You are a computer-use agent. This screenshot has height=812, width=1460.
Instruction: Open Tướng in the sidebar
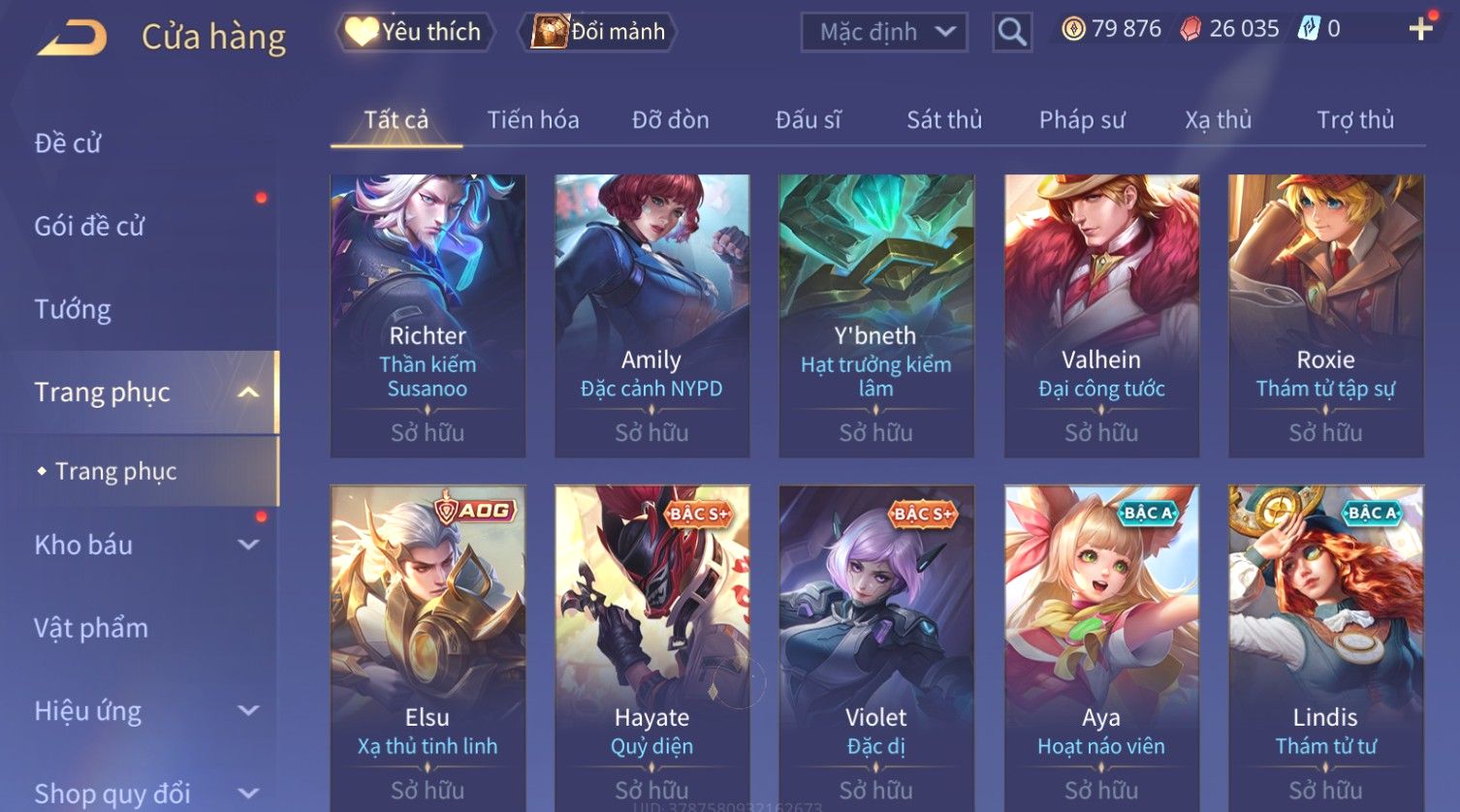click(73, 310)
